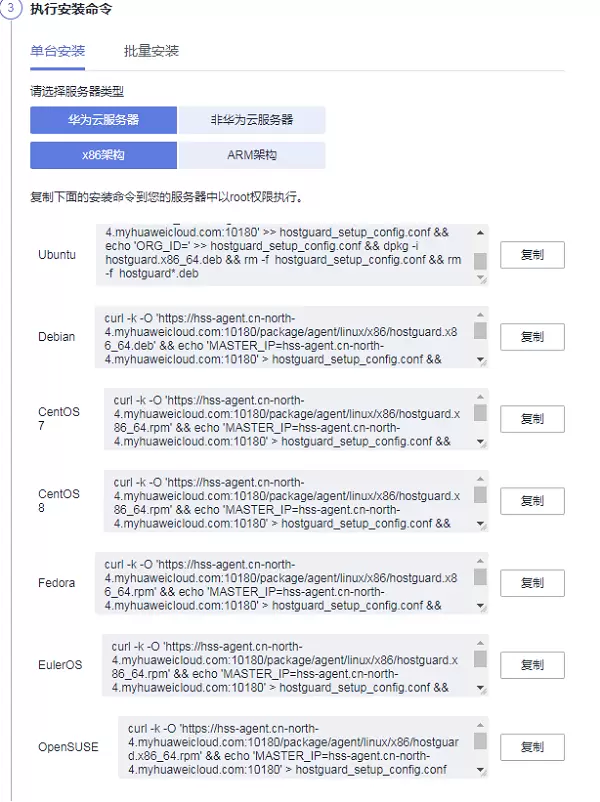Choose 华为云服务器 server type
Image resolution: width=600 pixels, height=802 pixels.
[x=103, y=120]
